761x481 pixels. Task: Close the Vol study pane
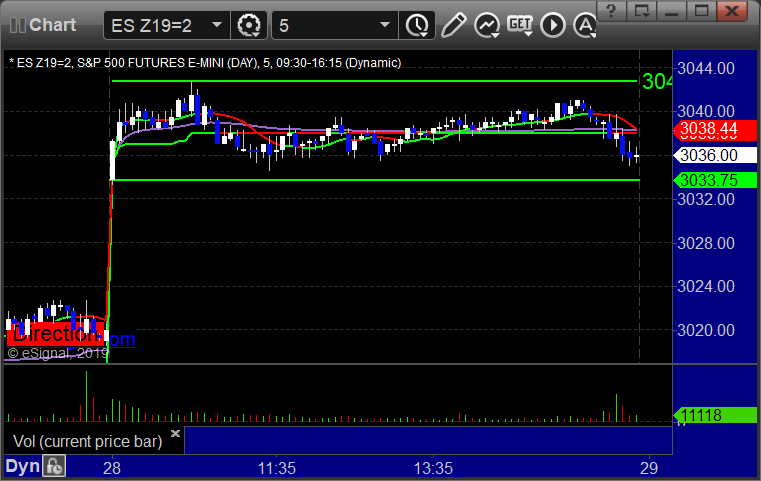tap(175, 433)
